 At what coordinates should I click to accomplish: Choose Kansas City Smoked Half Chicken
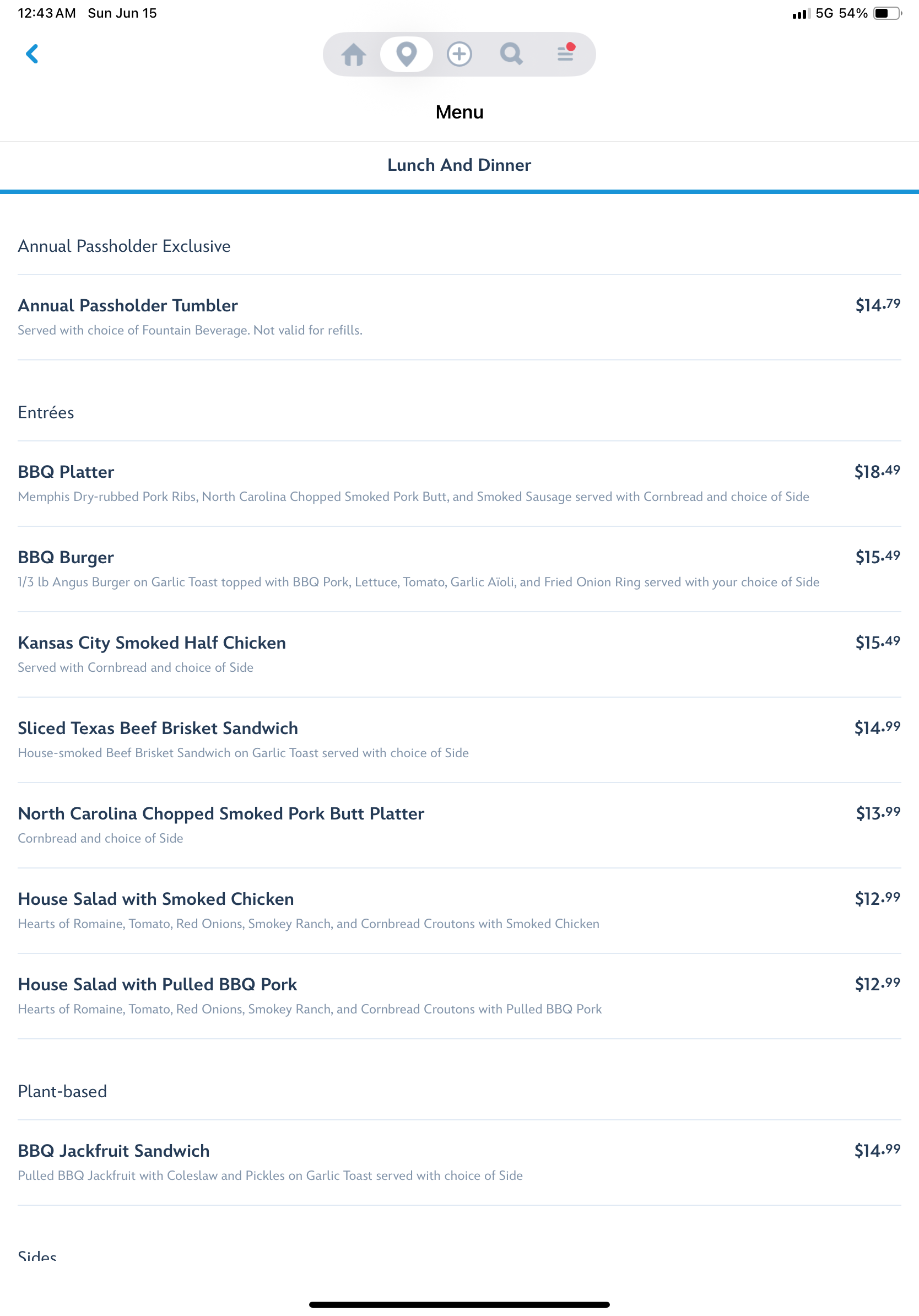pos(152,643)
